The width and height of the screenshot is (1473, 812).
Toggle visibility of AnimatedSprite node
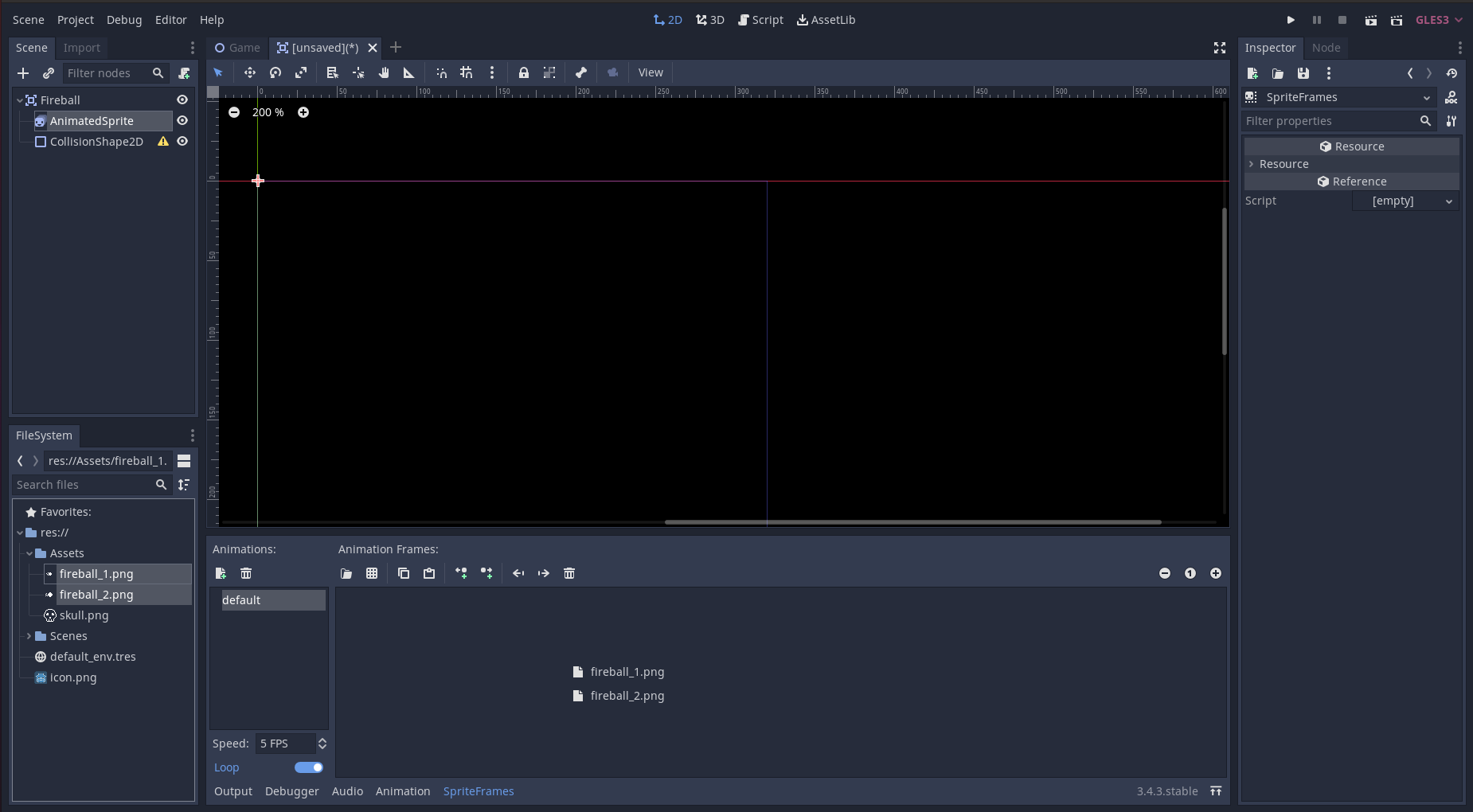point(182,120)
